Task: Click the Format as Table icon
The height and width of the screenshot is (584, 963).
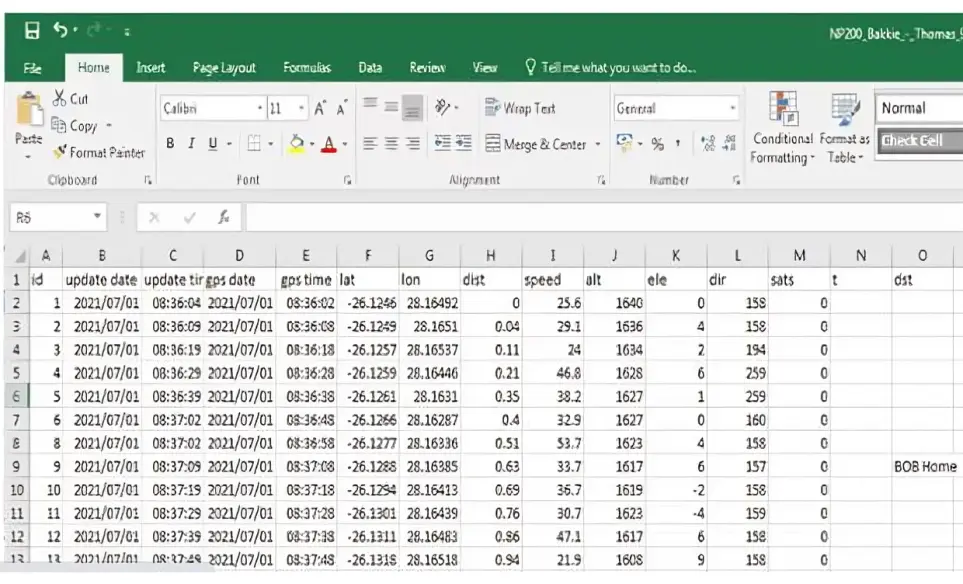Action: tap(845, 128)
